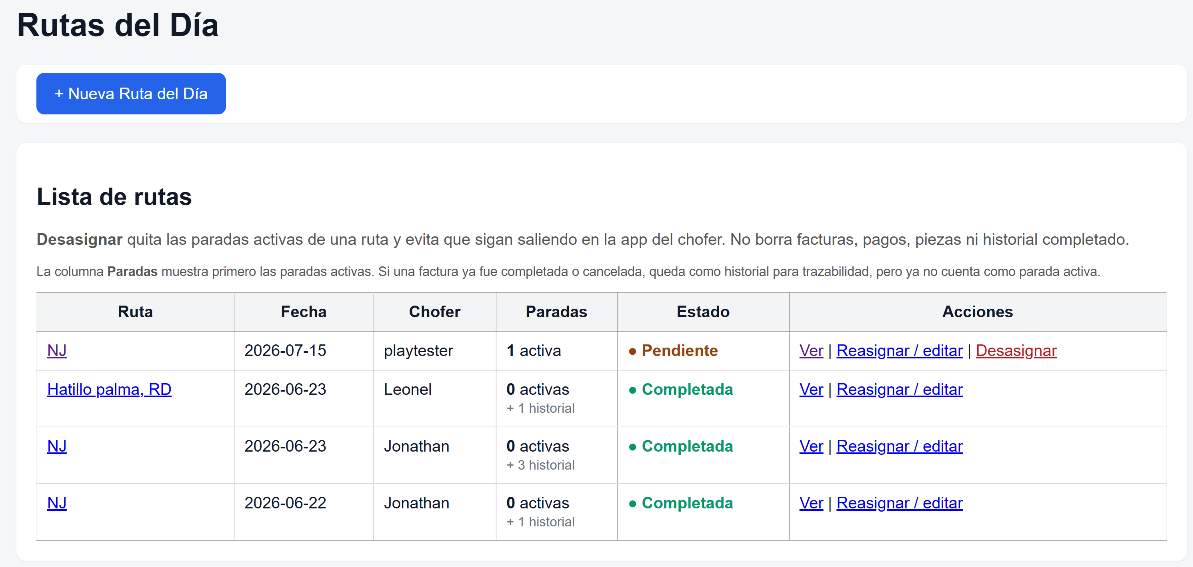Click the Fecha column header
1193x567 pixels.
[304, 312]
